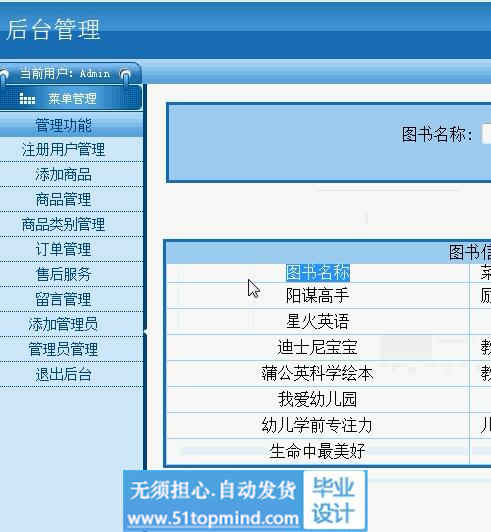Screen dimensions: 491x532
Task: Click the menu management grid icon
Action: [27, 99]
